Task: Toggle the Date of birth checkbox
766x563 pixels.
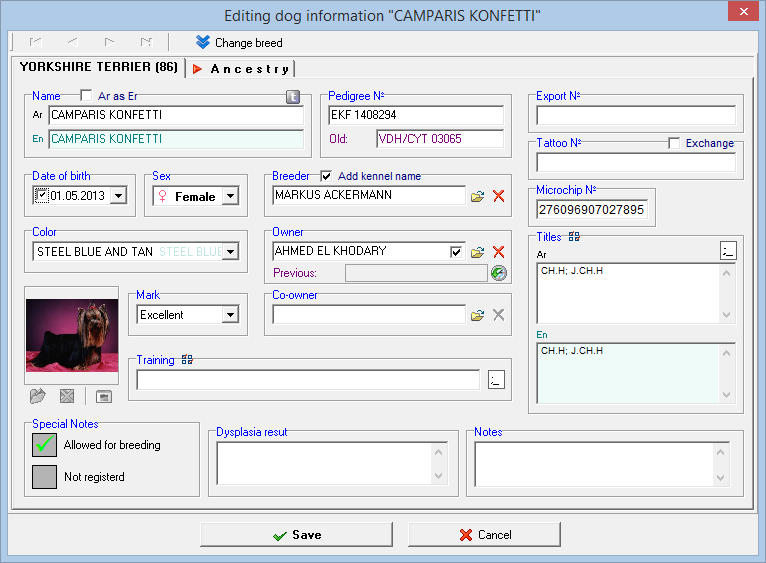Action: pos(42,195)
